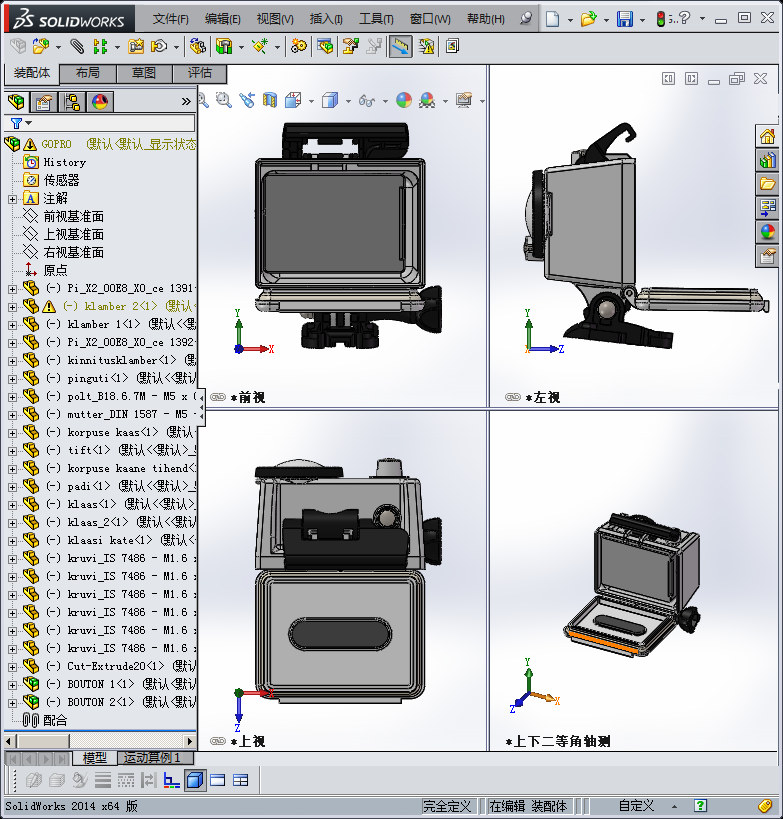Open the View Orientation dropdown arrow
783x819 pixels.
tap(311, 101)
